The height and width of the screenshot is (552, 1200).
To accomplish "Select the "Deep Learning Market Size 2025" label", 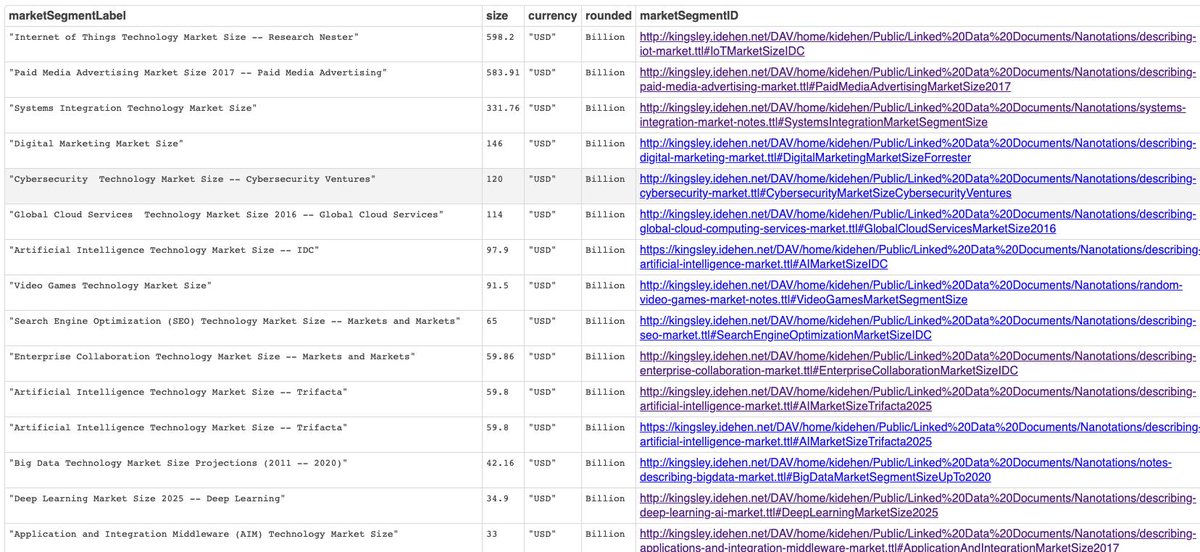I will coord(147,498).
